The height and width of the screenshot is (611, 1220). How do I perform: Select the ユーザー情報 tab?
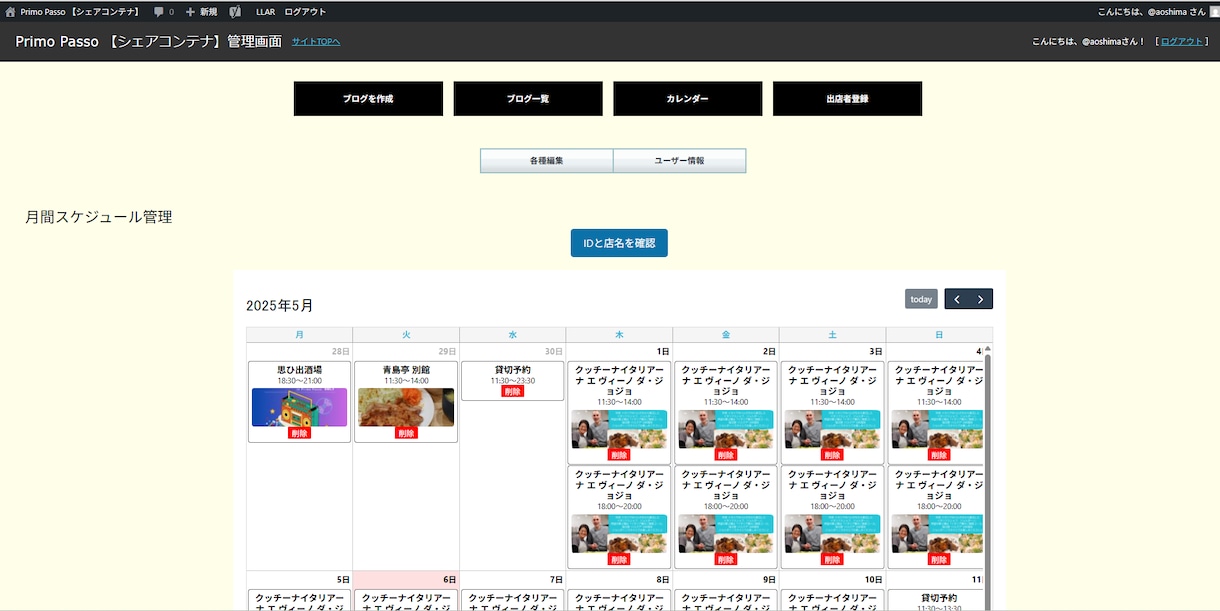coord(680,161)
